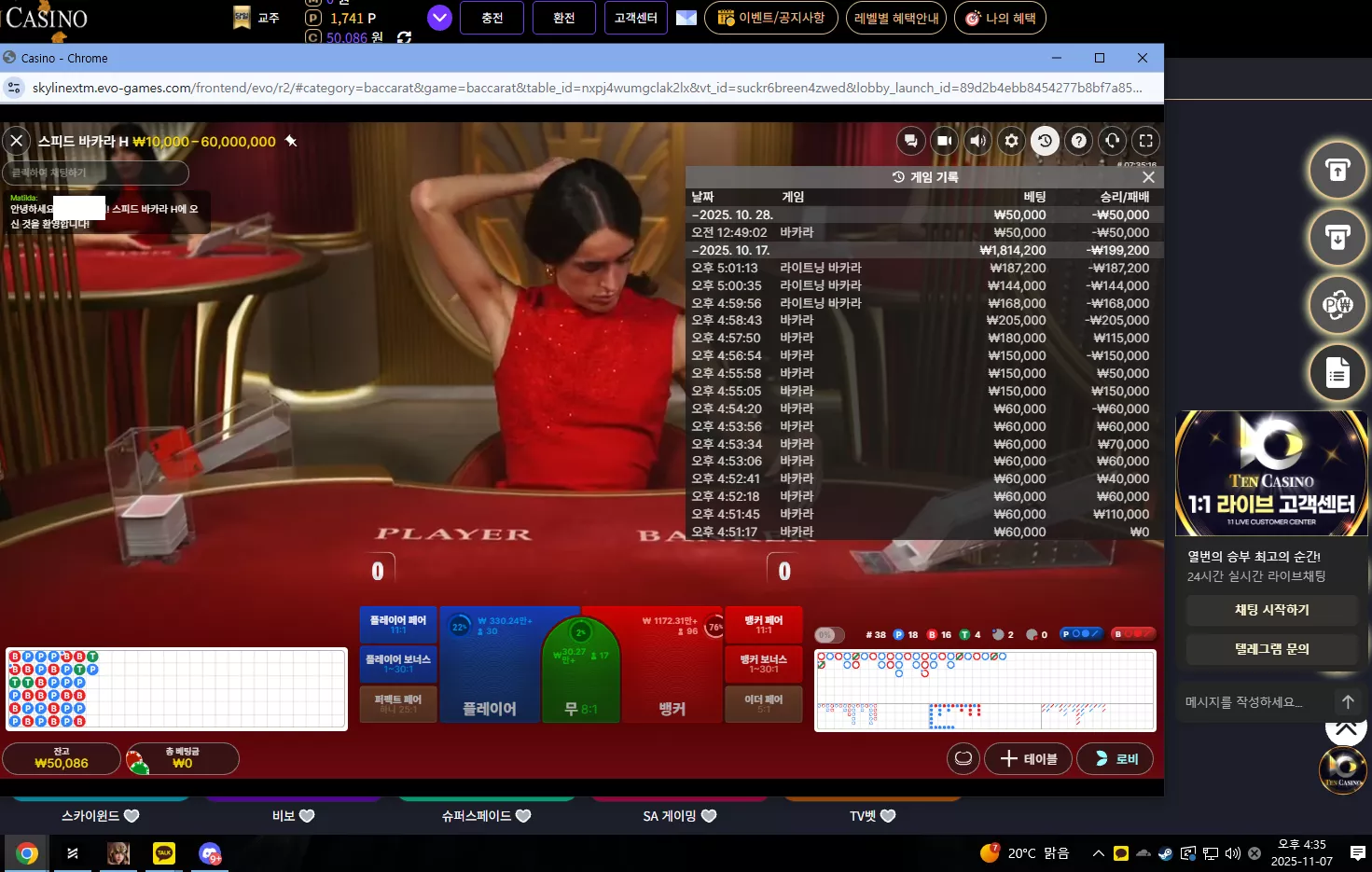Open the help question mark icon
The width and height of the screenshot is (1372, 872).
pos(1078,141)
